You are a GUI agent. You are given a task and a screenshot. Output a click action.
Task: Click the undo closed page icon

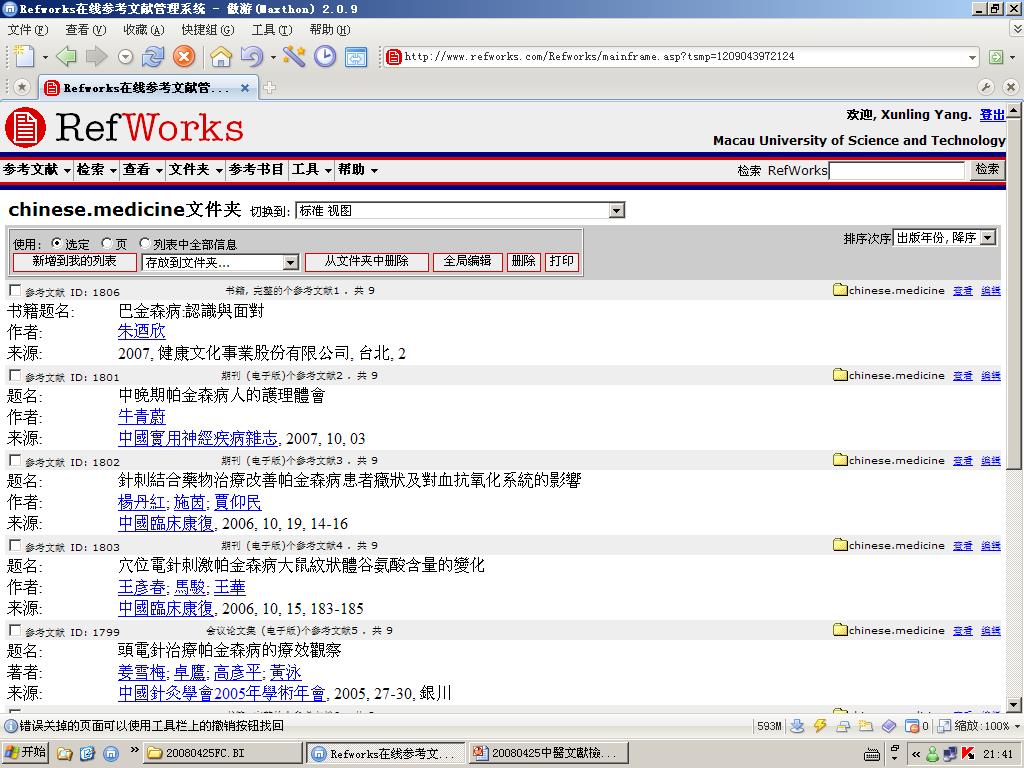[252, 57]
